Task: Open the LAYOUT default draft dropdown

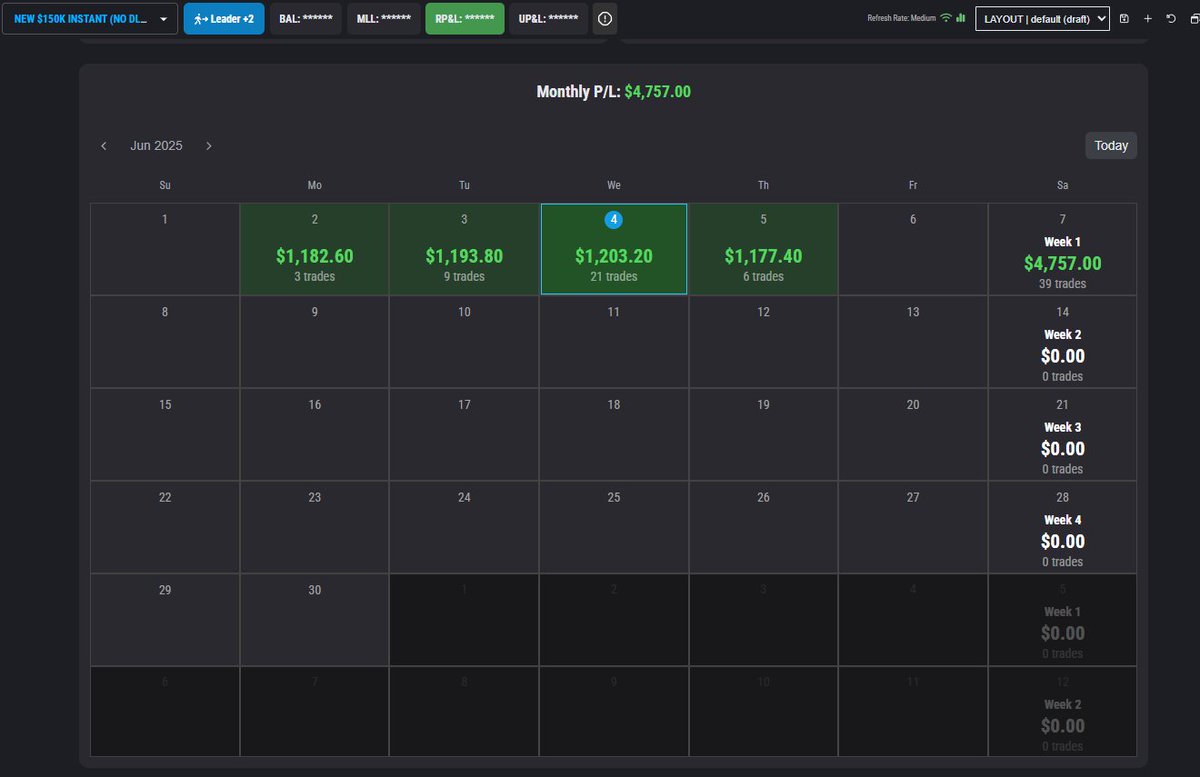Action: point(1042,18)
